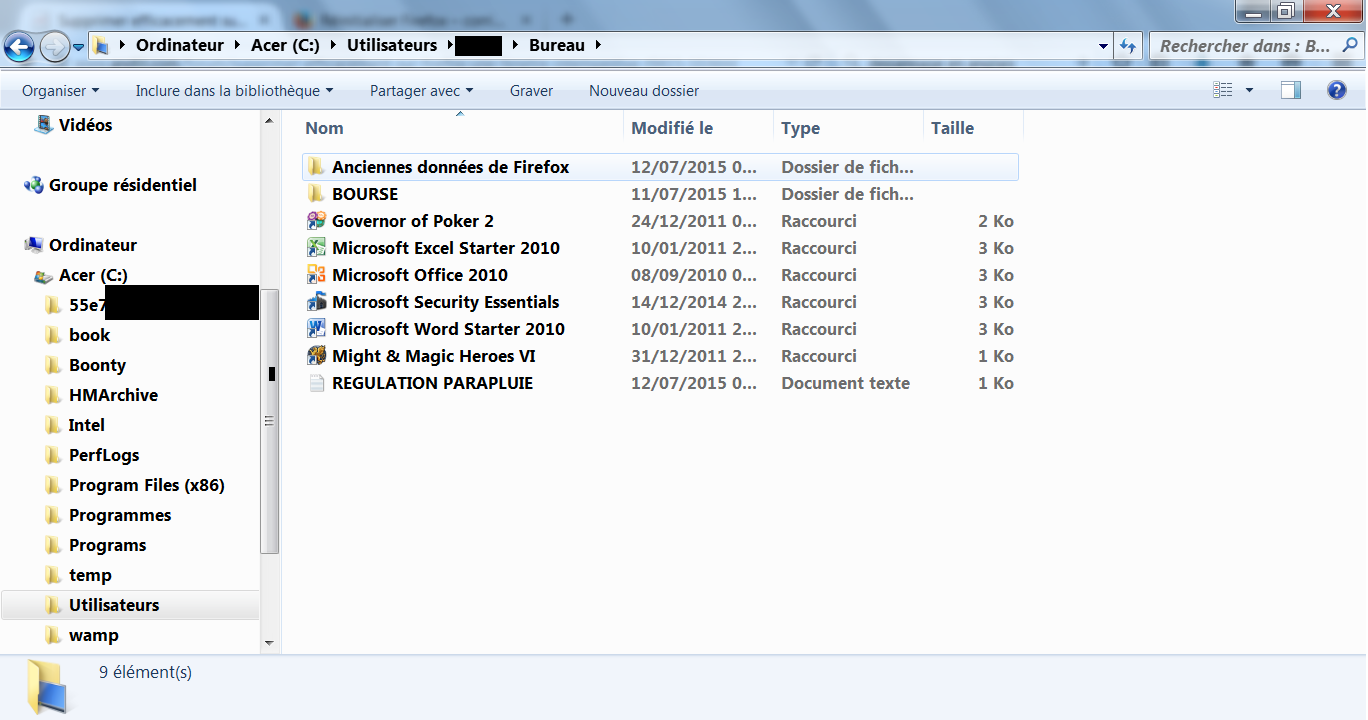Select the Governor of Poker 2 shortcut icon

(316, 221)
